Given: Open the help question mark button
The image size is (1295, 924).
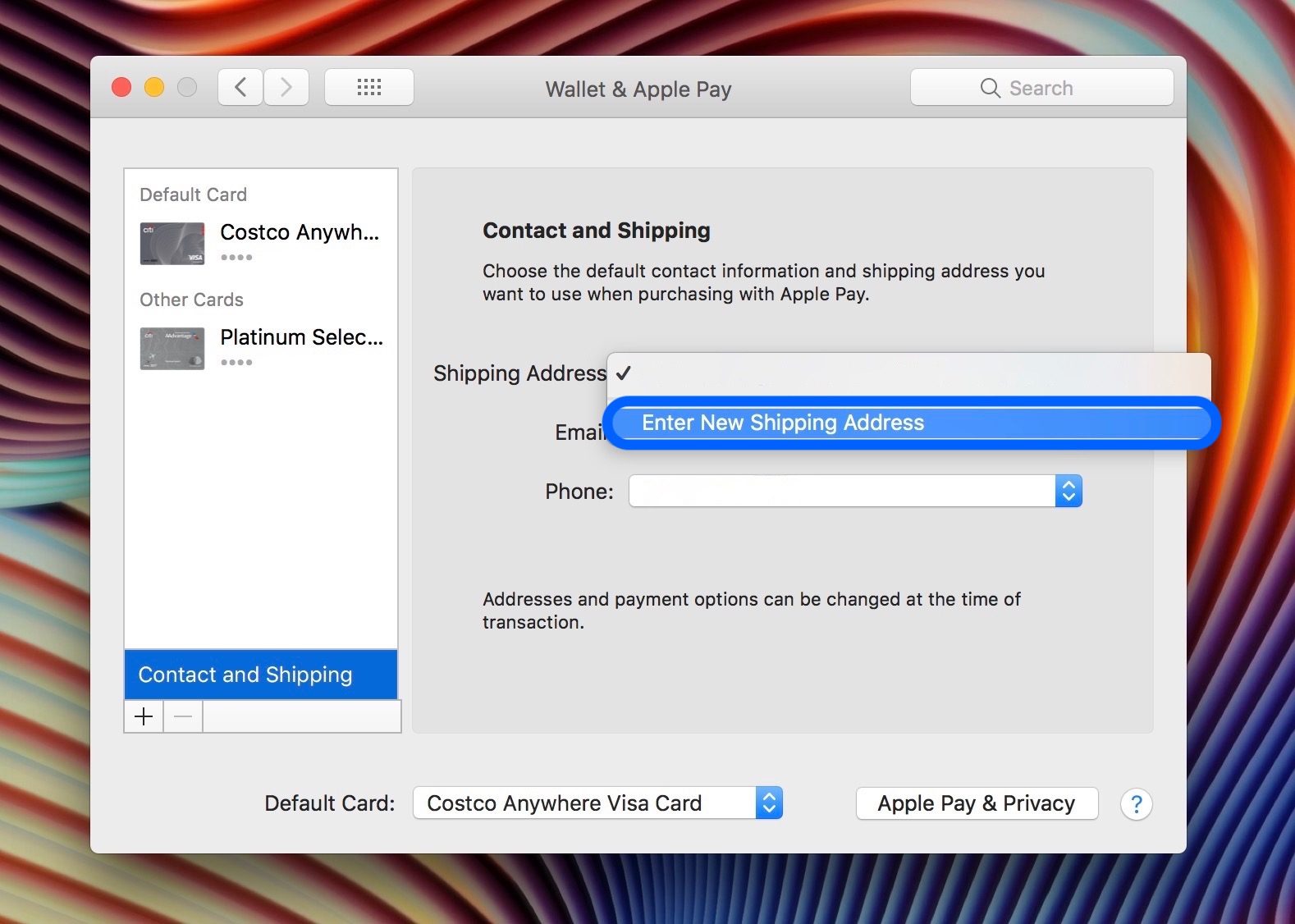Looking at the screenshot, I should click(x=1136, y=804).
